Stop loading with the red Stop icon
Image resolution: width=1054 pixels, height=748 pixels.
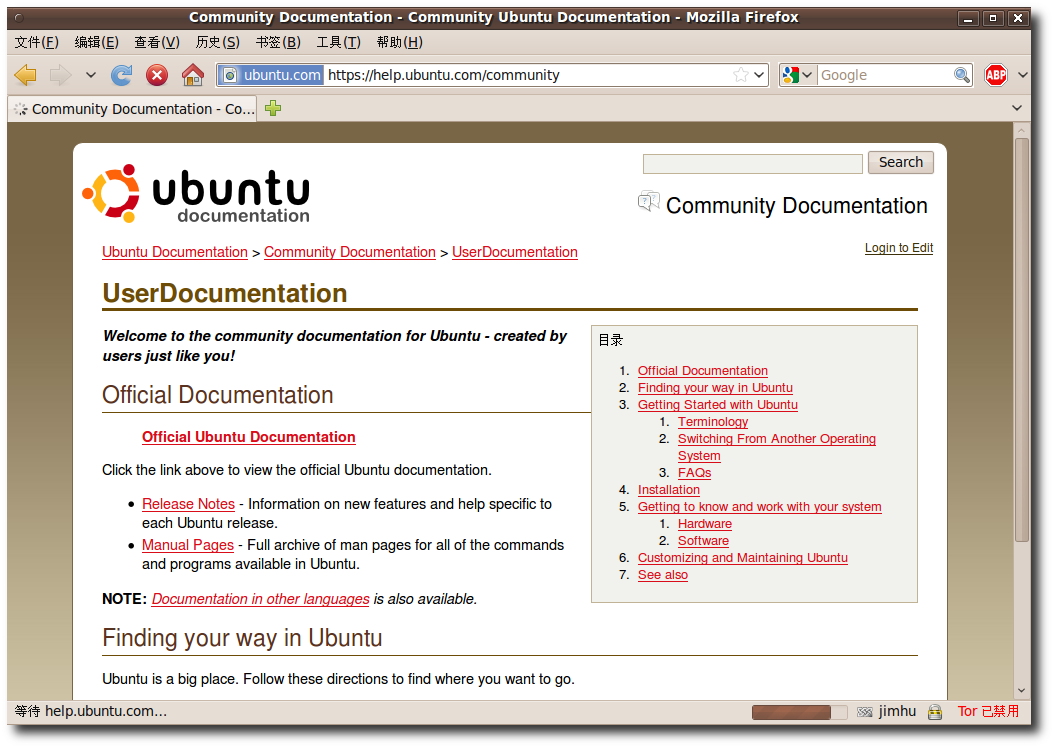coord(157,75)
